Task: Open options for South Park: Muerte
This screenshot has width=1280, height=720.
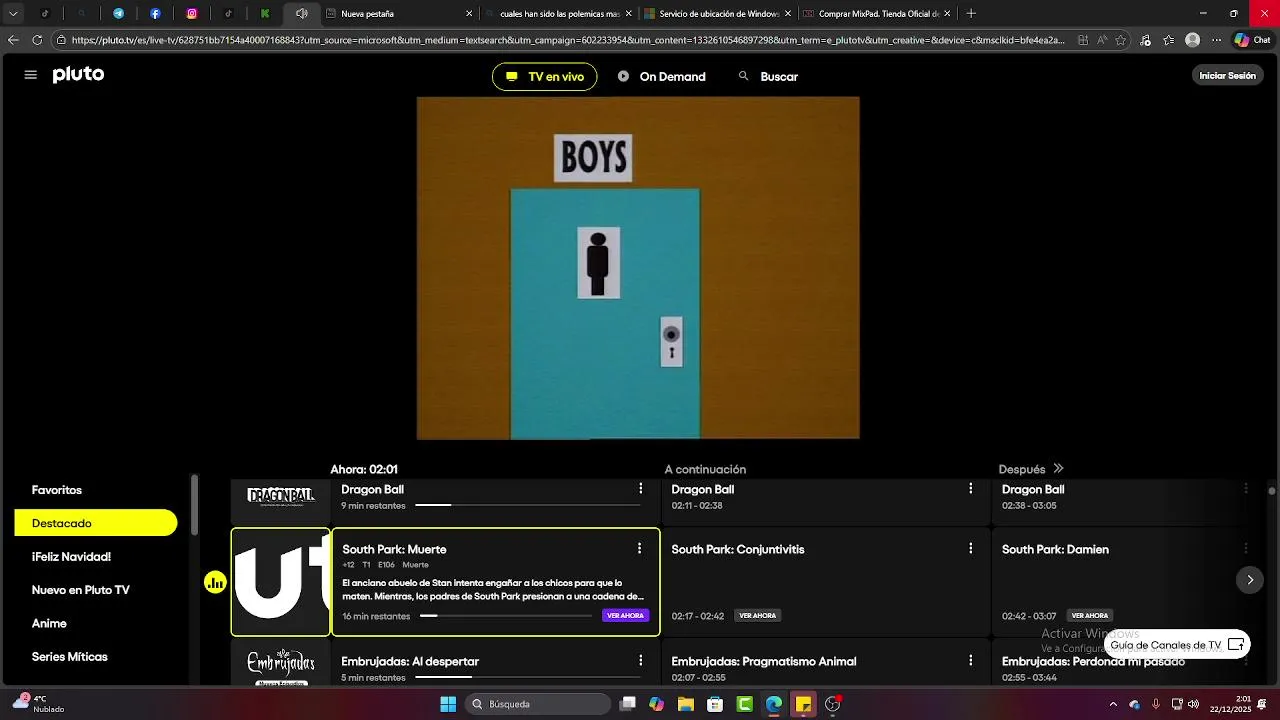Action: pos(639,549)
